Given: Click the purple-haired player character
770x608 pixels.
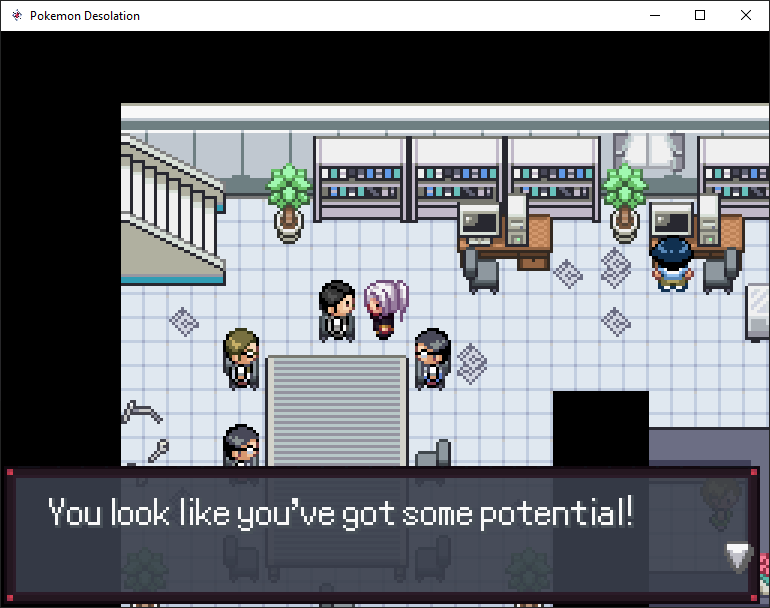Looking at the screenshot, I should click(386, 309).
